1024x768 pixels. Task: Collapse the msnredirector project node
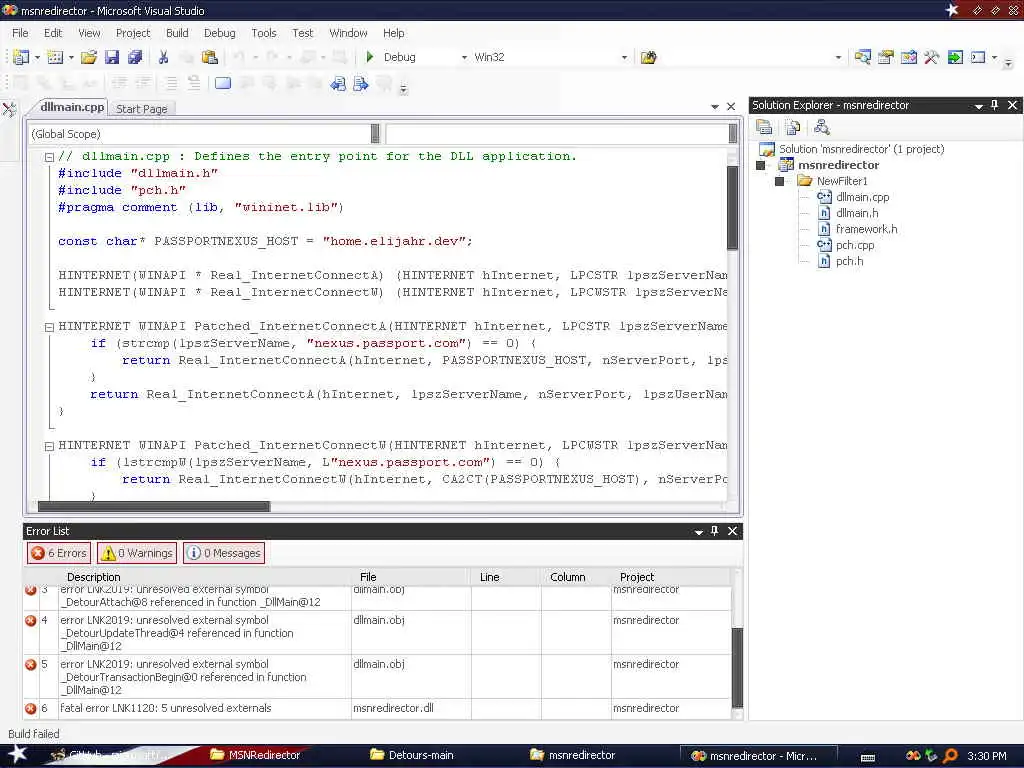point(760,165)
